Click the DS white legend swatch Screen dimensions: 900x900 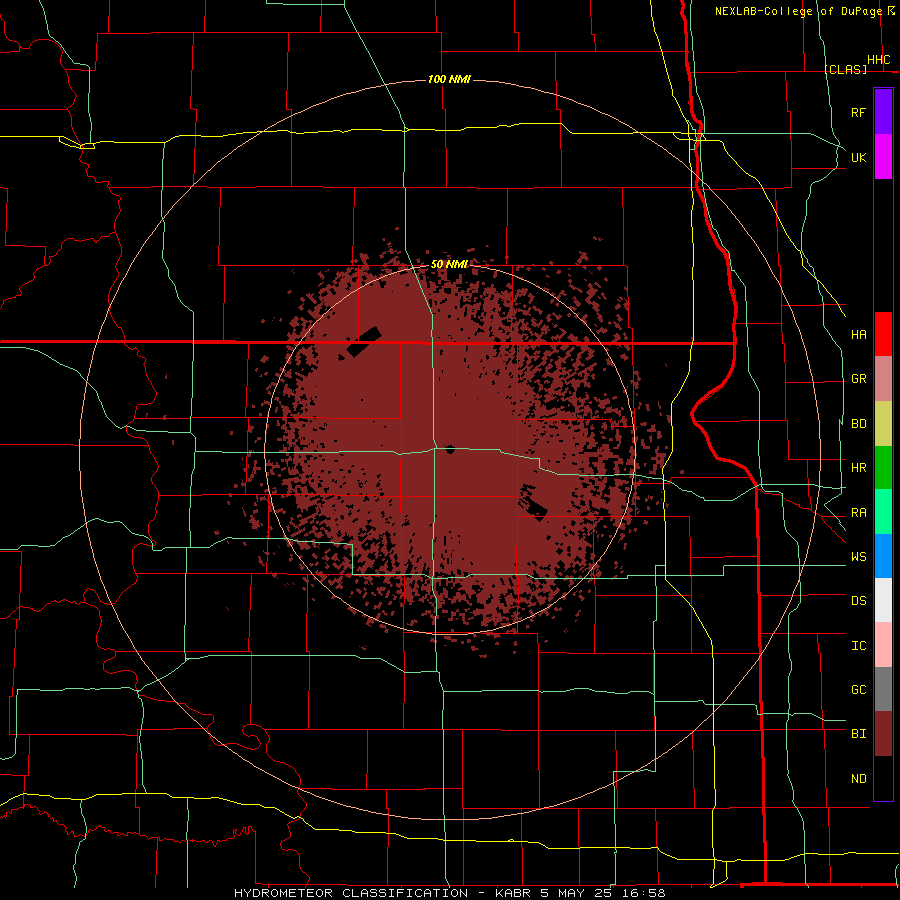883,600
